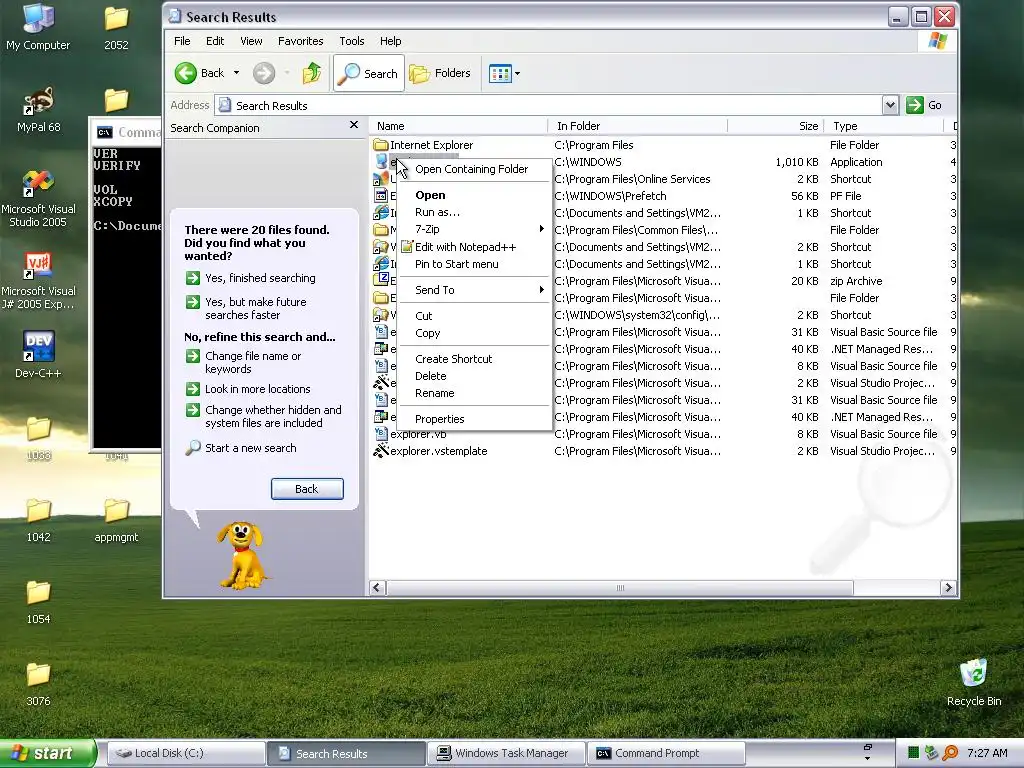
Task: Switch to Windows Task Manager taskbar button
Action: [x=505, y=754]
